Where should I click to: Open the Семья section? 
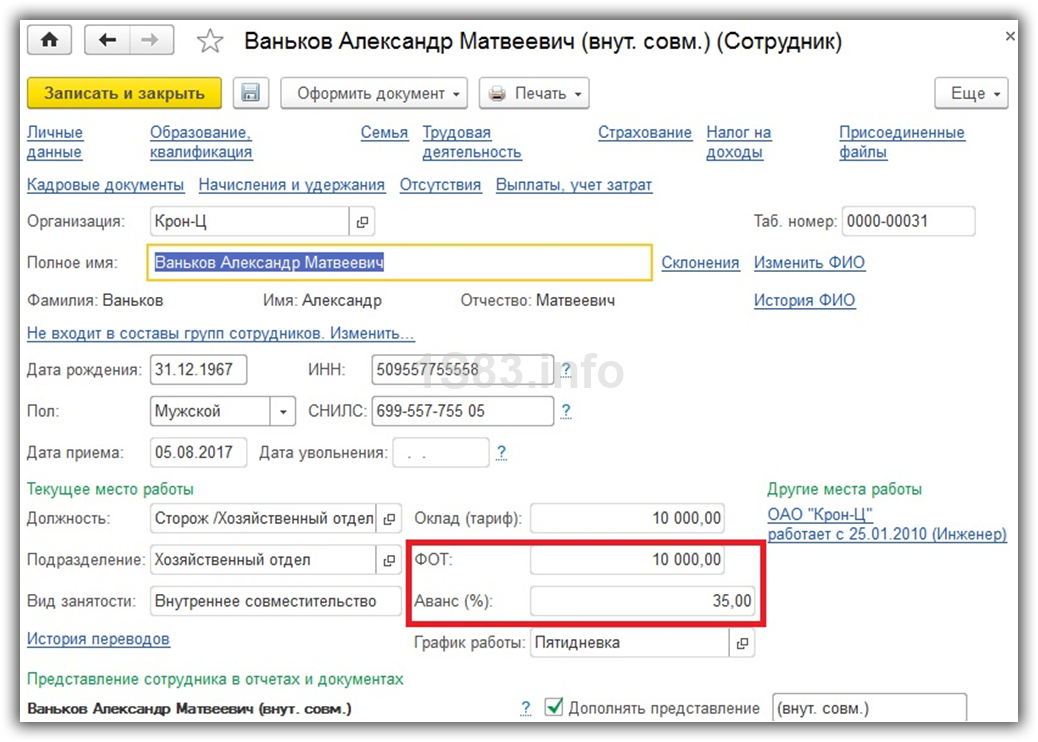(384, 132)
